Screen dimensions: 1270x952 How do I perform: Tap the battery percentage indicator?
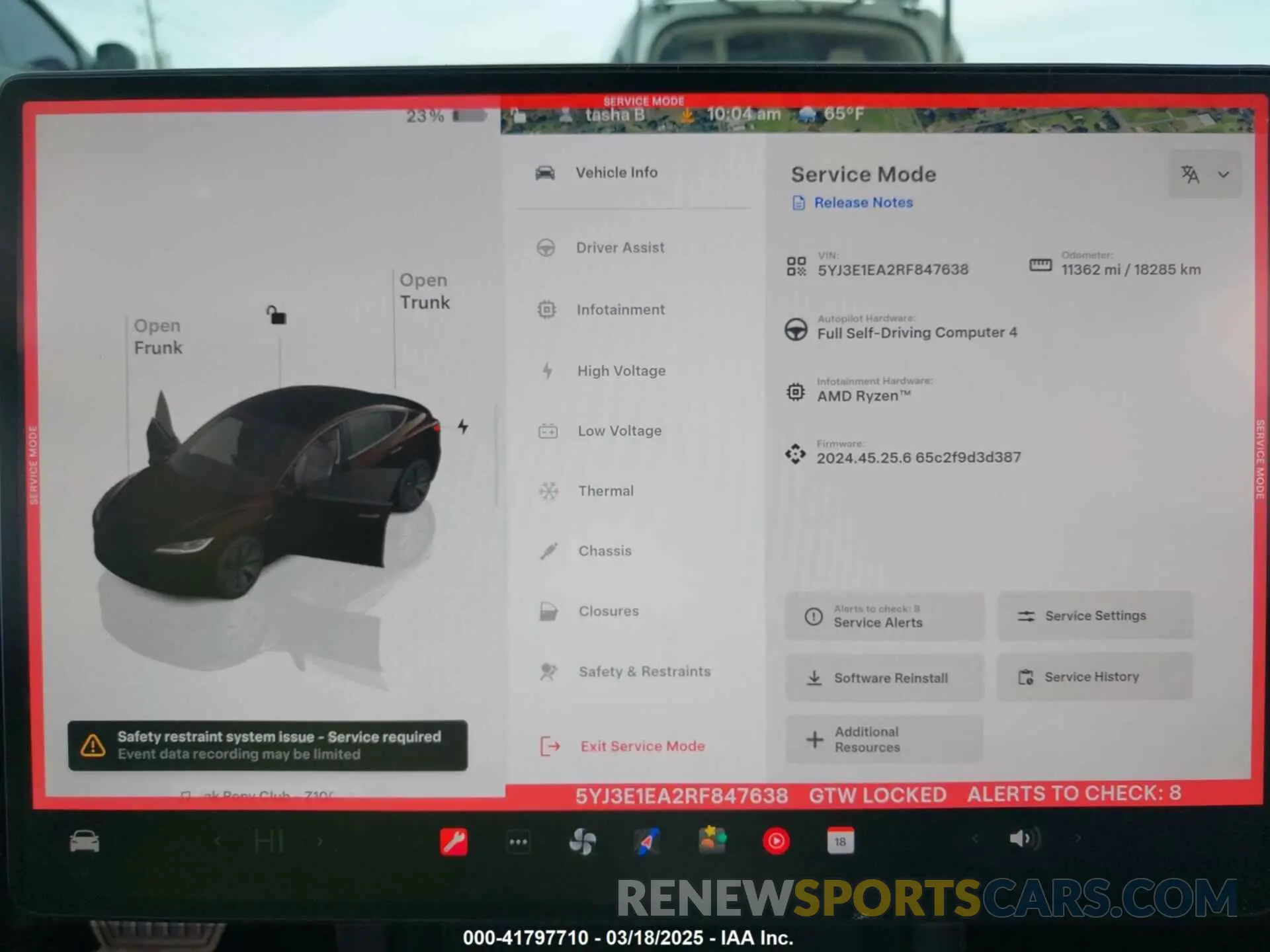[x=446, y=116]
